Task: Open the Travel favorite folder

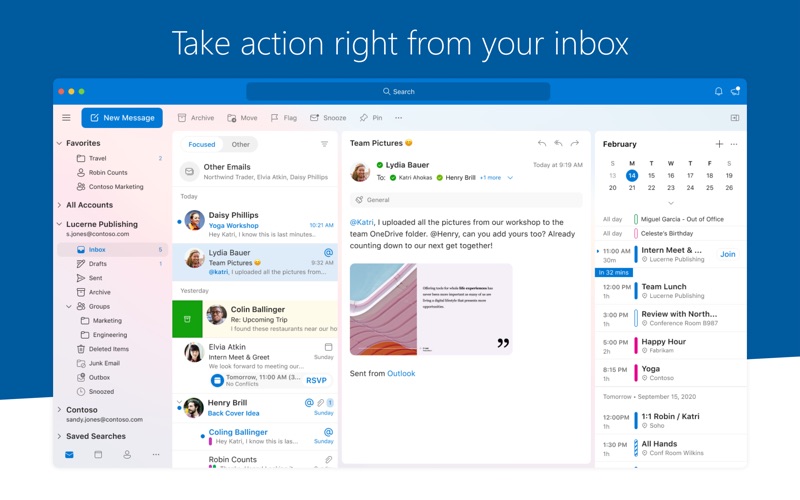Action: pos(113,158)
